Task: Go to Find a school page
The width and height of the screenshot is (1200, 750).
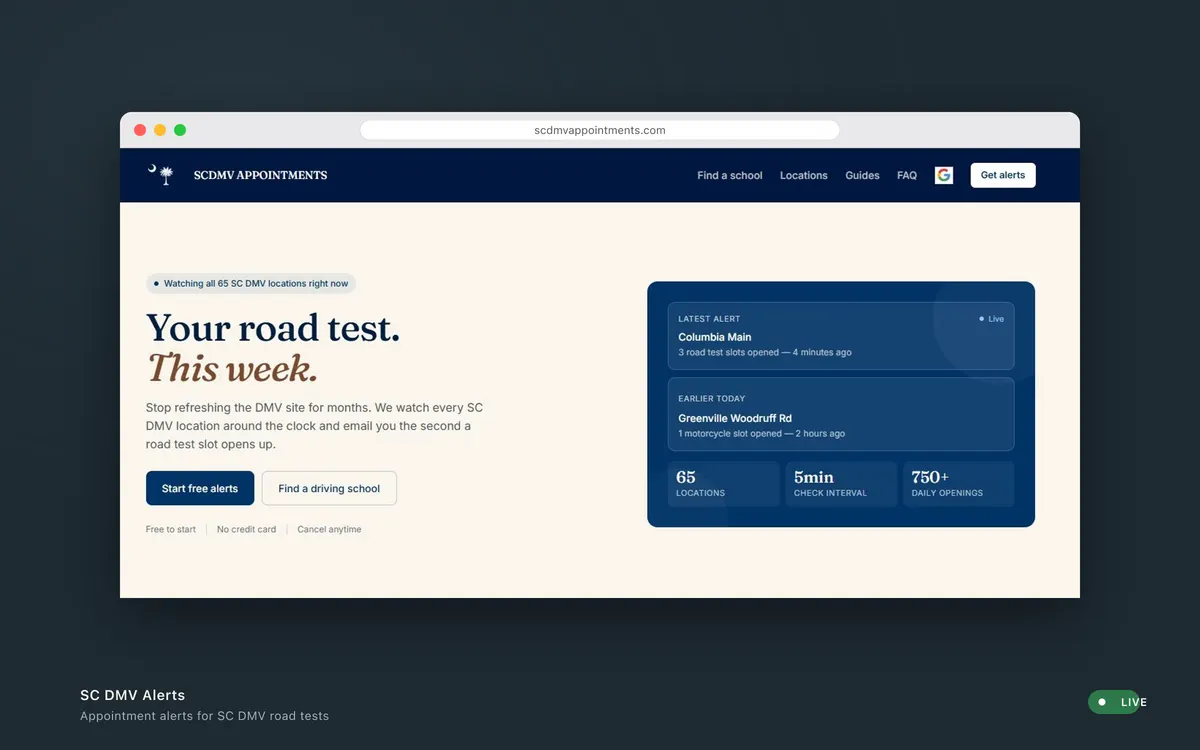Action: point(730,175)
